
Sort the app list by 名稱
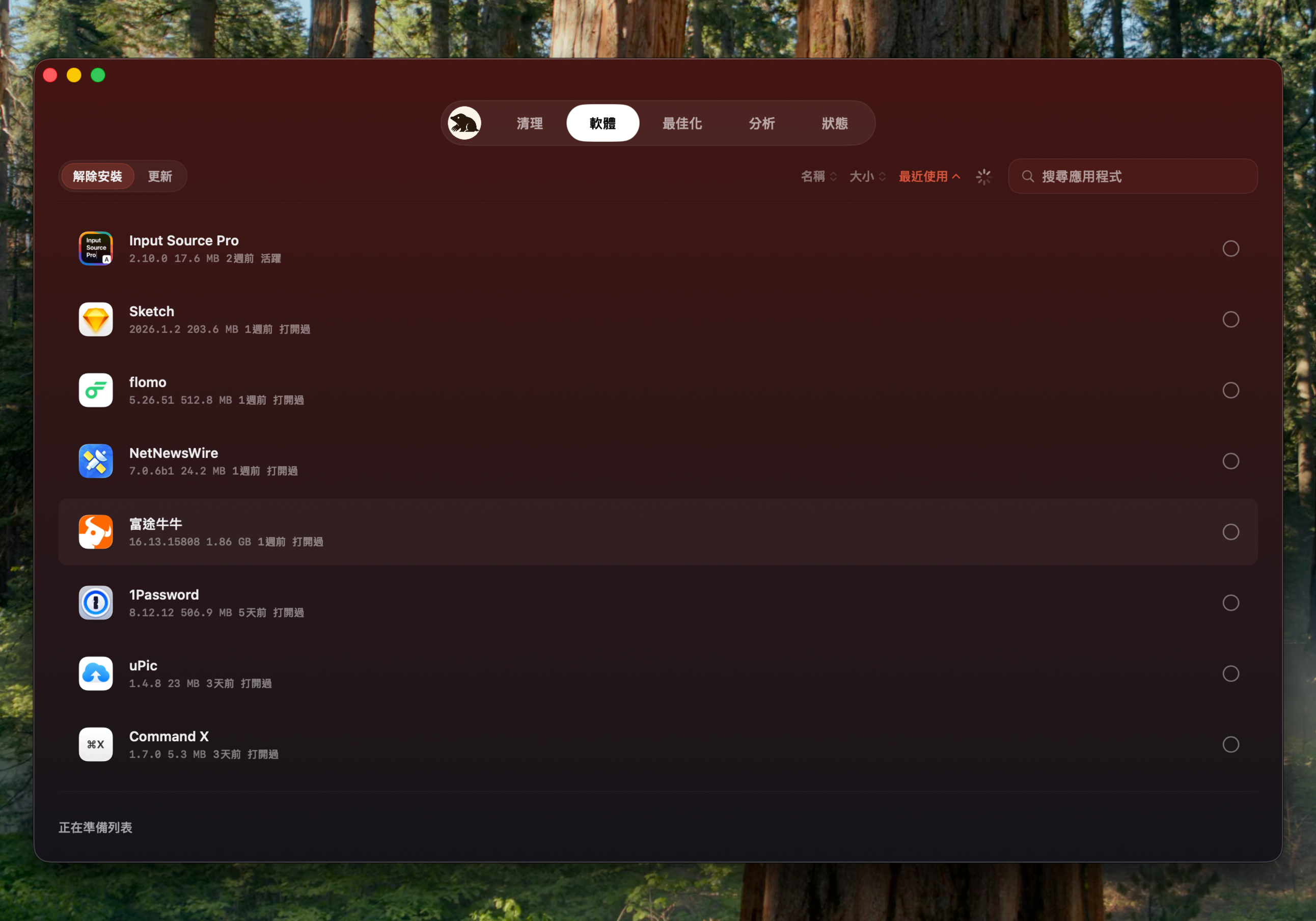(x=818, y=177)
